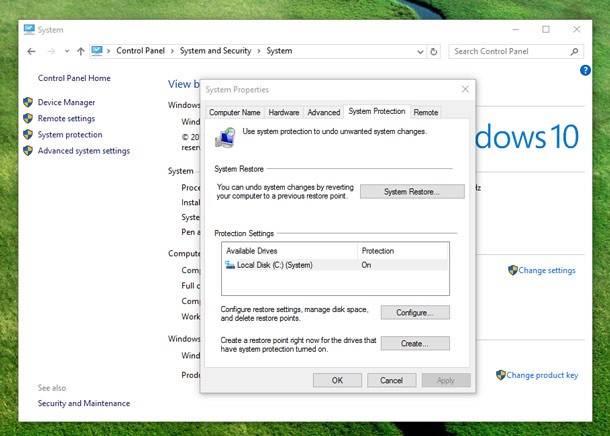The height and width of the screenshot is (436, 610).
Task: Click shield icon beside Device Manager
Action: [28, 102]
